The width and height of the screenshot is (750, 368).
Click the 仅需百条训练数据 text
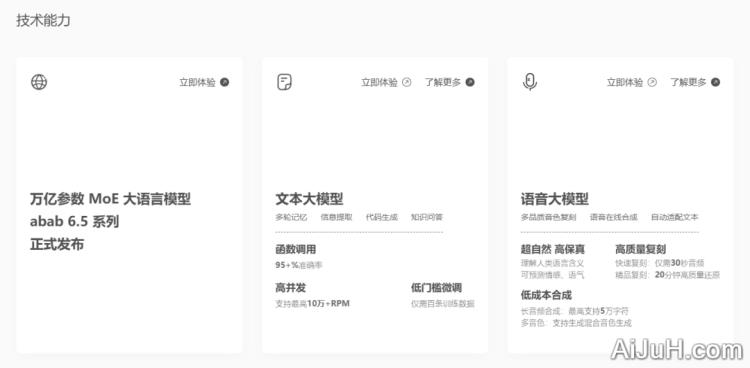pos(443,303)
